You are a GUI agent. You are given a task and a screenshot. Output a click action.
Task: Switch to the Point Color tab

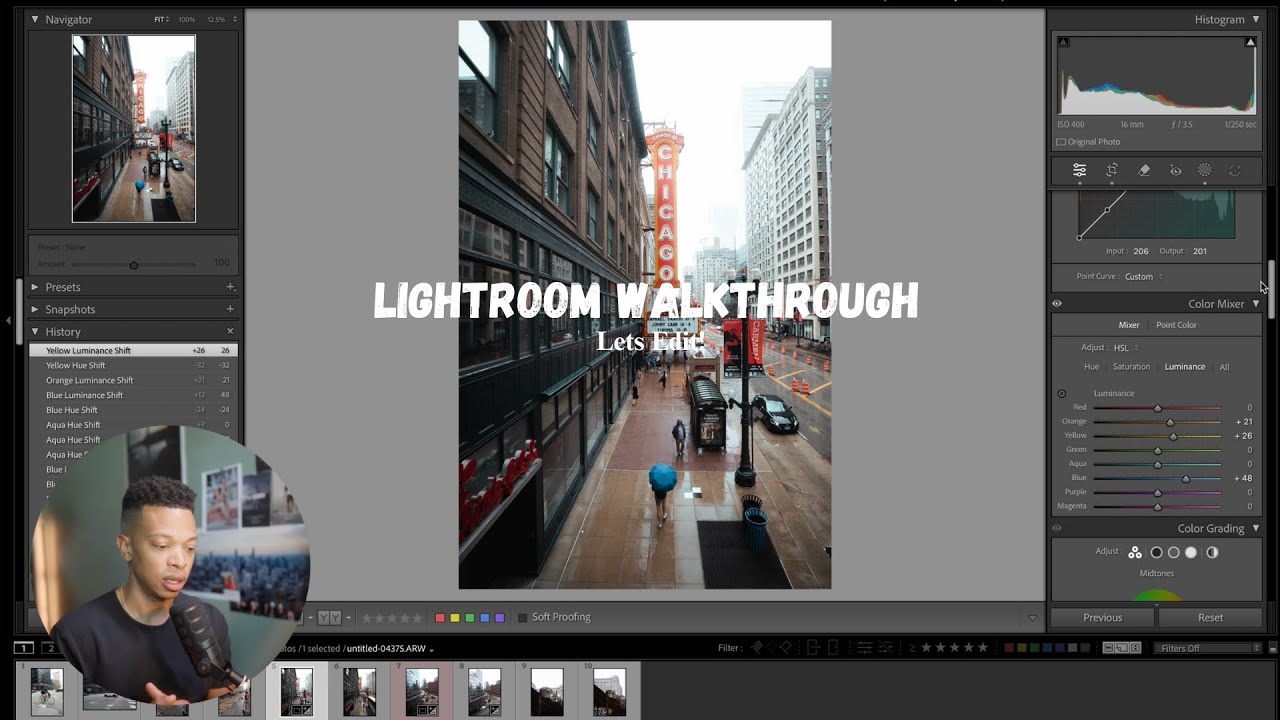point(1176,325)
